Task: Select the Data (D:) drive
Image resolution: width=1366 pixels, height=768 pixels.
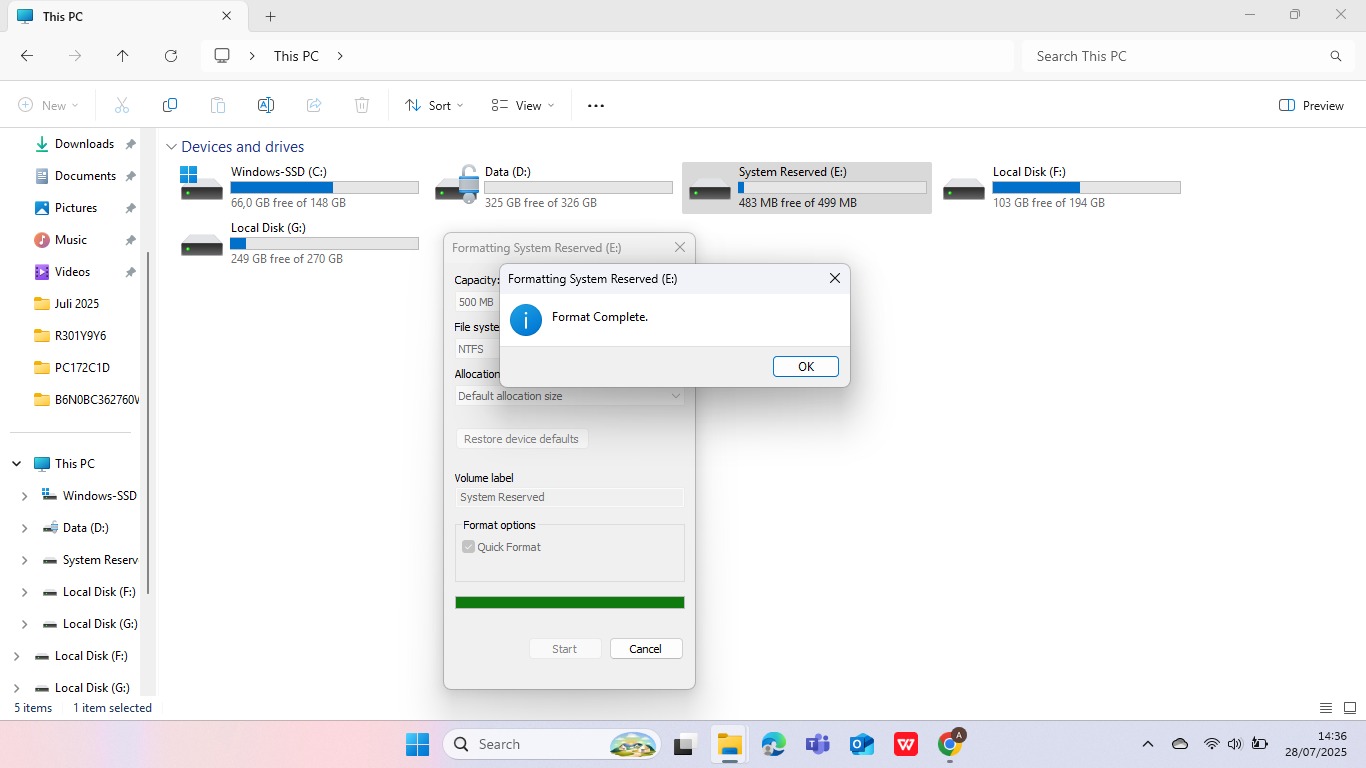Action: pos(553,187)
